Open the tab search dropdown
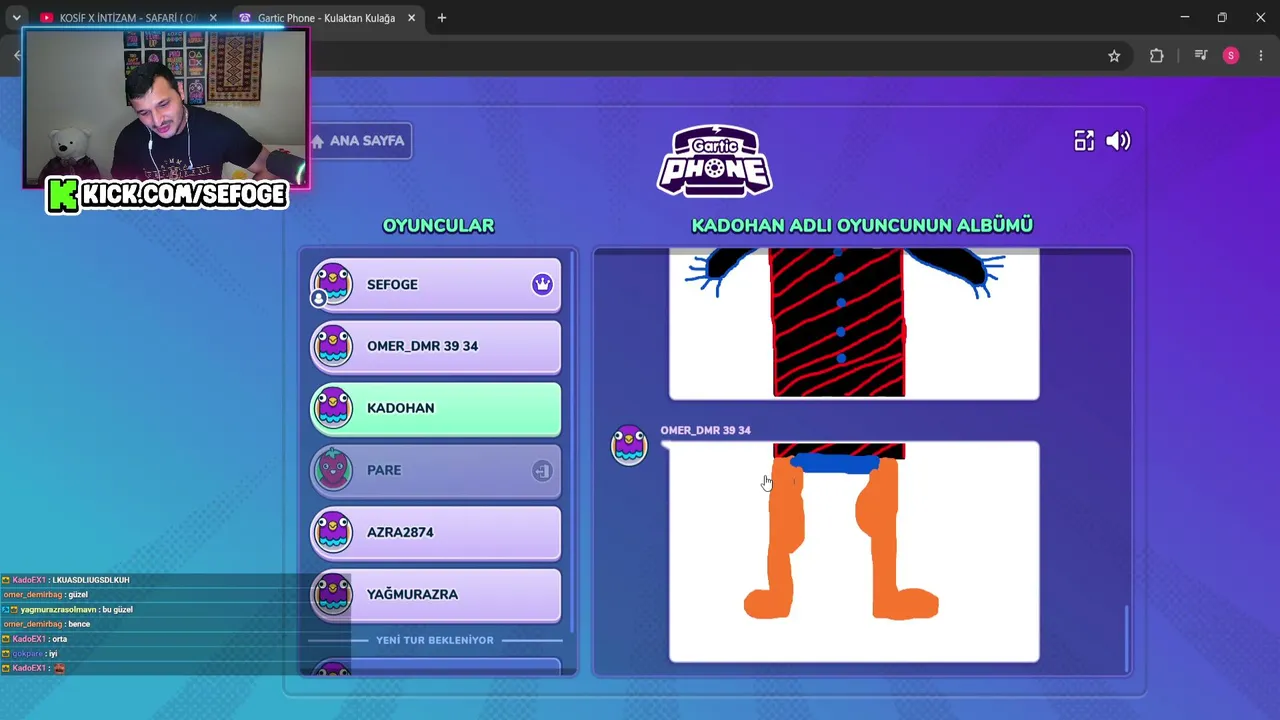 [16, 18]
